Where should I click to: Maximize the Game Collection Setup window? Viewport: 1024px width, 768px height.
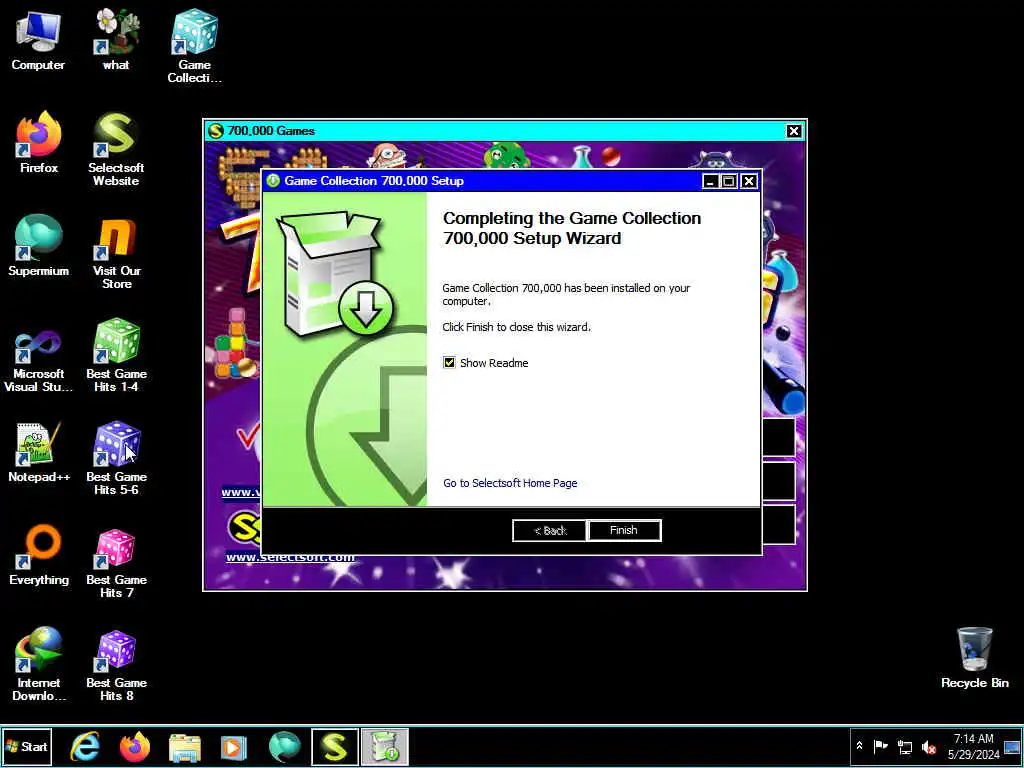click(x=729, y=181)
